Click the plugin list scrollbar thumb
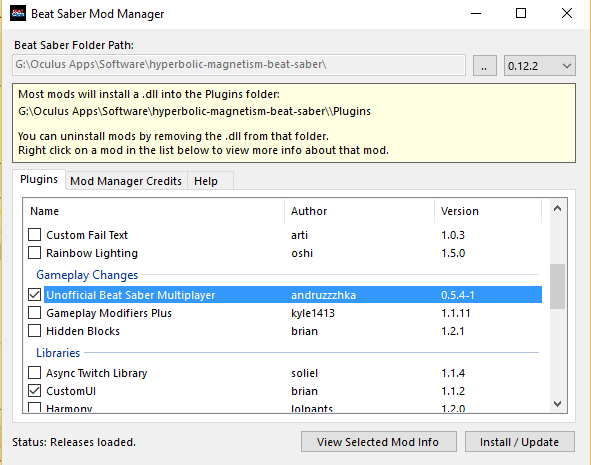Screen dimensions: 591x465 click(557, 286)
